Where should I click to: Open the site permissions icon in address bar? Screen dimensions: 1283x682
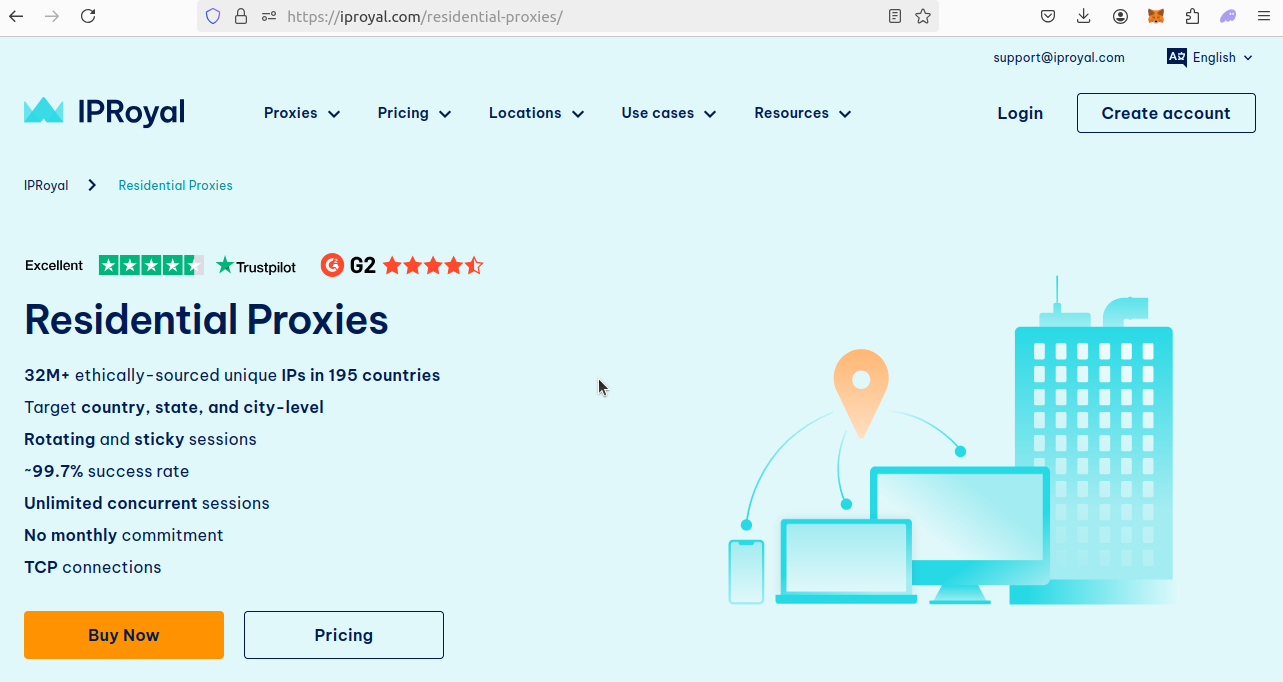268,16
